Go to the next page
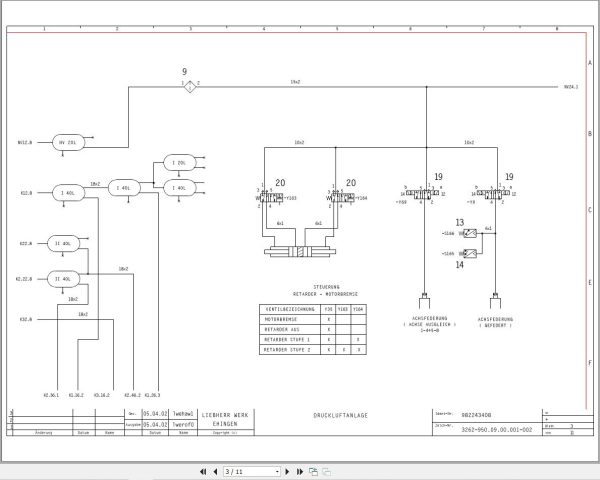 [x=287, y=472]
